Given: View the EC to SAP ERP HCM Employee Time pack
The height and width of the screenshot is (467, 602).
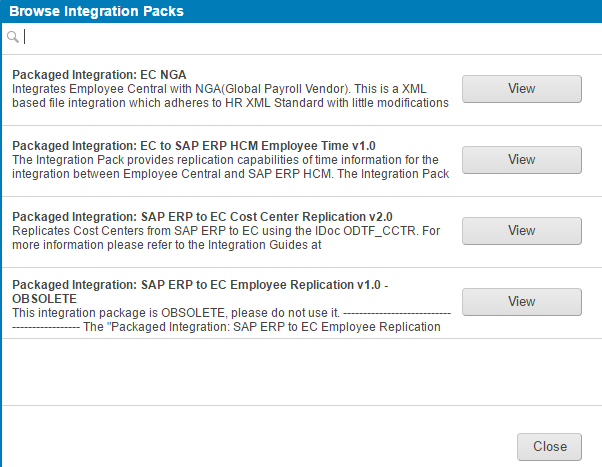Looking at the screenshot, I should pos(521,160).
